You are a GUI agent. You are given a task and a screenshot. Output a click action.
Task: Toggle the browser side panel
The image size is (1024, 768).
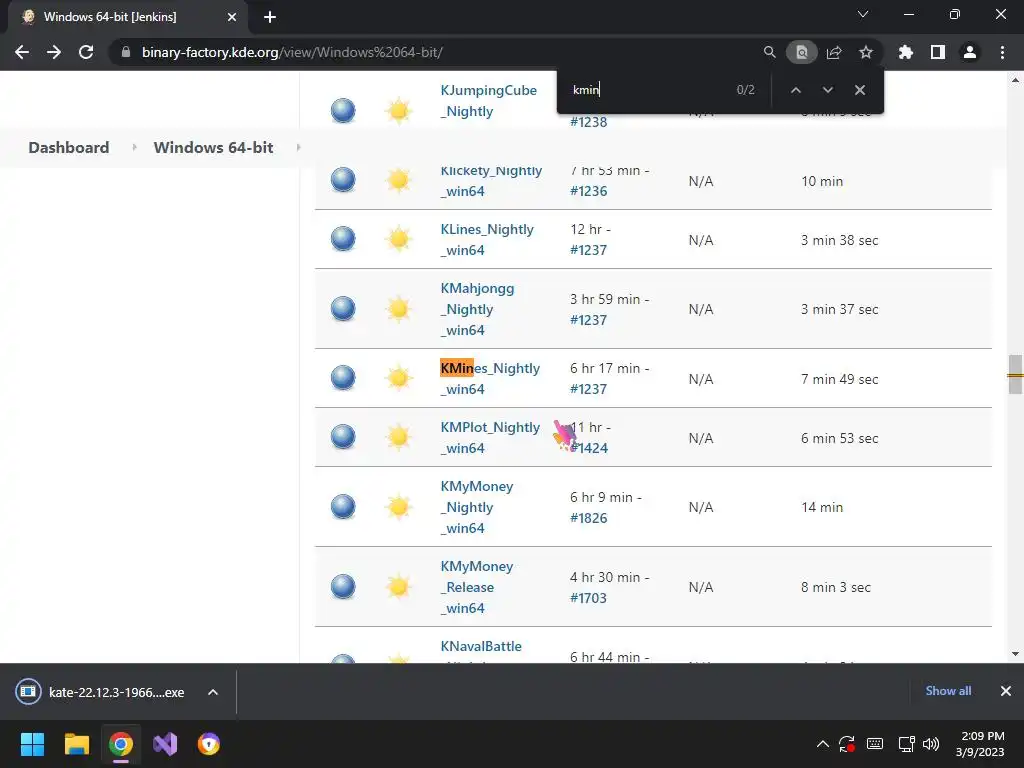tap(938, 52)
